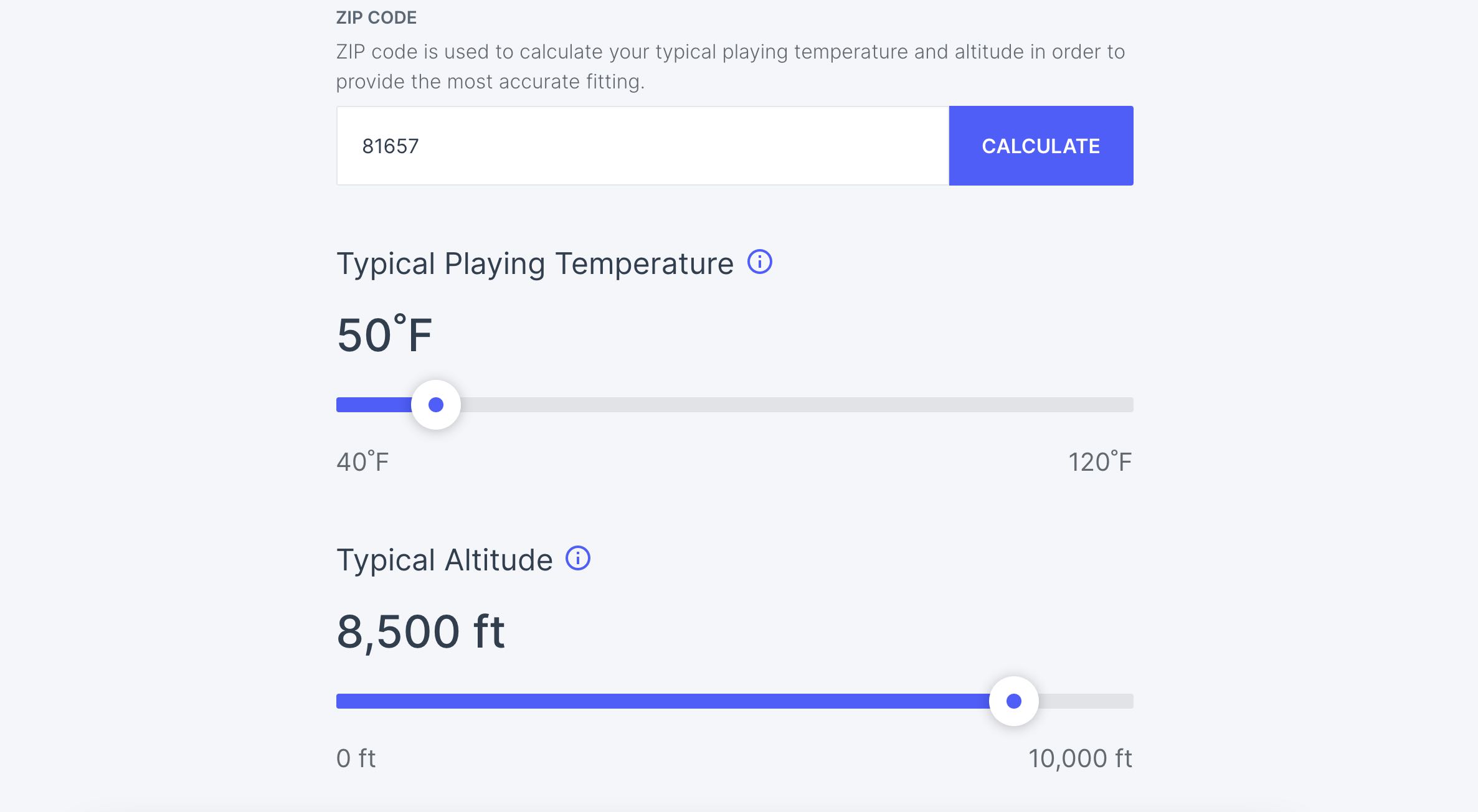Focus the ZIP code input containing 81657
The image size is (1478, 812).
642,146
